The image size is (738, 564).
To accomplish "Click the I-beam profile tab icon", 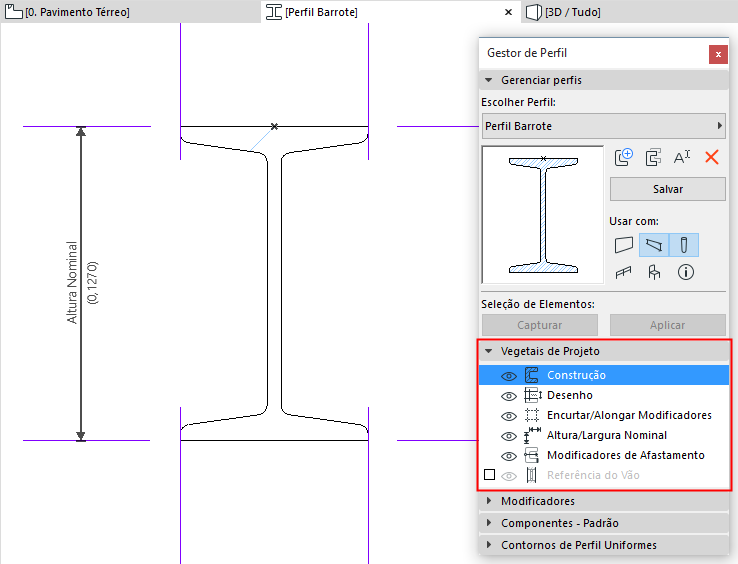I will coord(274,12).
